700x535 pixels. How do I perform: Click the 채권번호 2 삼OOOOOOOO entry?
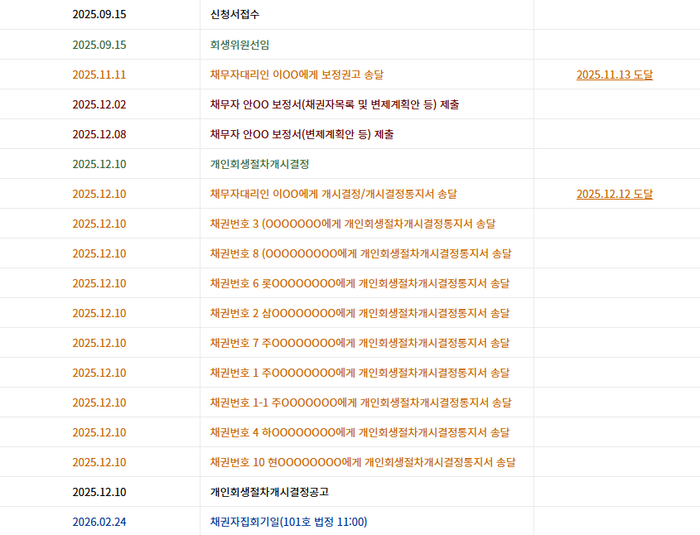coord(359,313)
